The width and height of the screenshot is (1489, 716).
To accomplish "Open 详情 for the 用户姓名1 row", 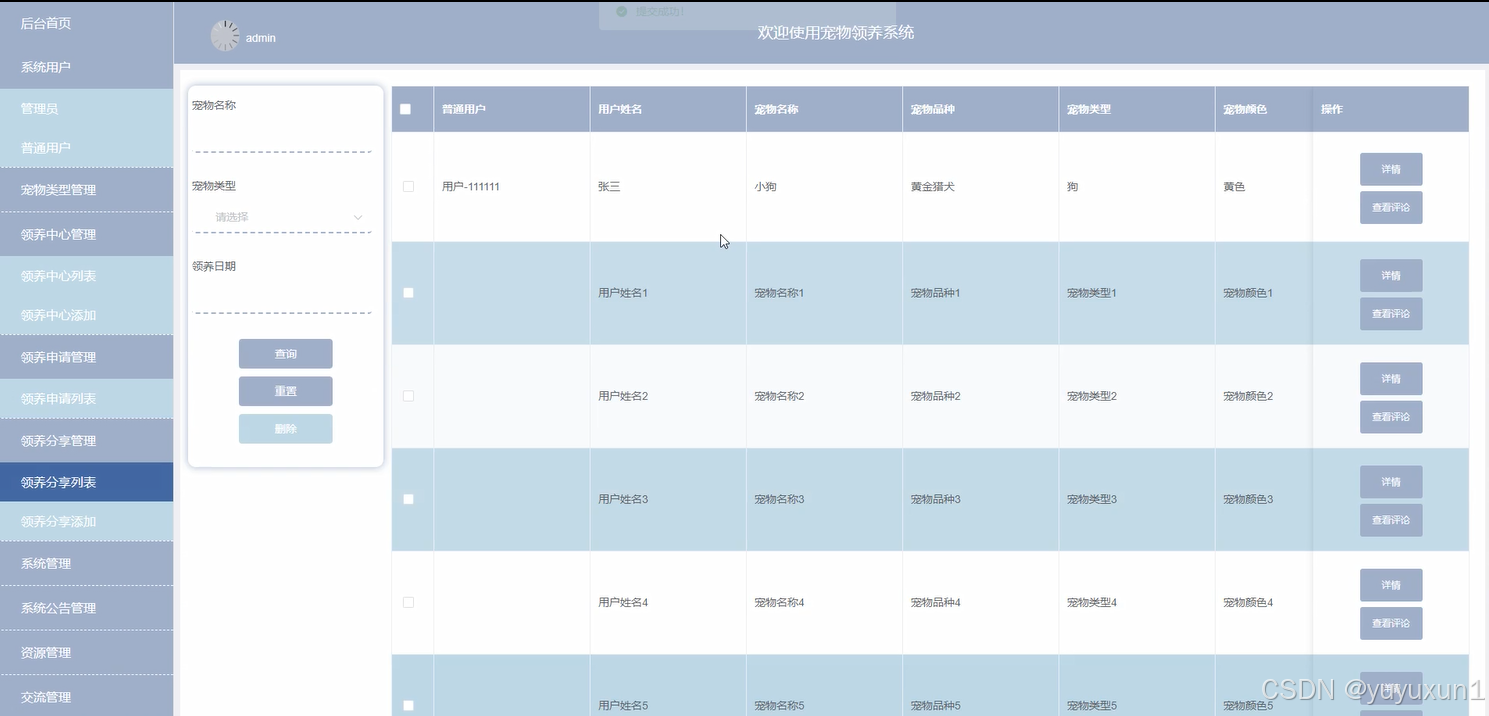I will click(x=1391, y=275).
